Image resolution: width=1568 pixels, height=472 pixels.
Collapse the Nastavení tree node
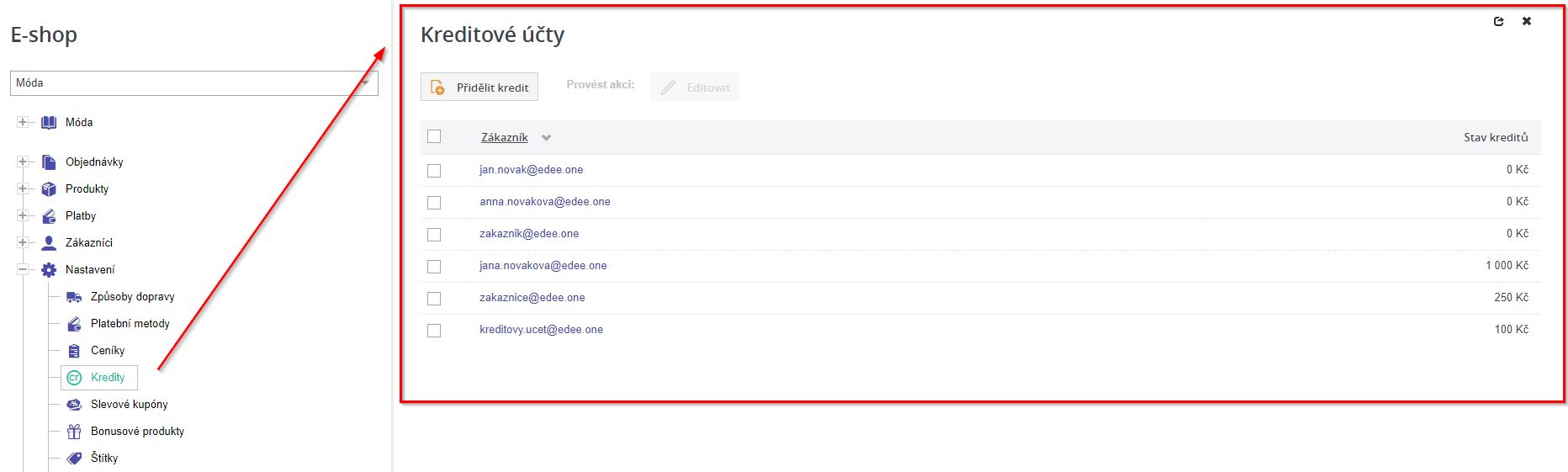[23, 270]
